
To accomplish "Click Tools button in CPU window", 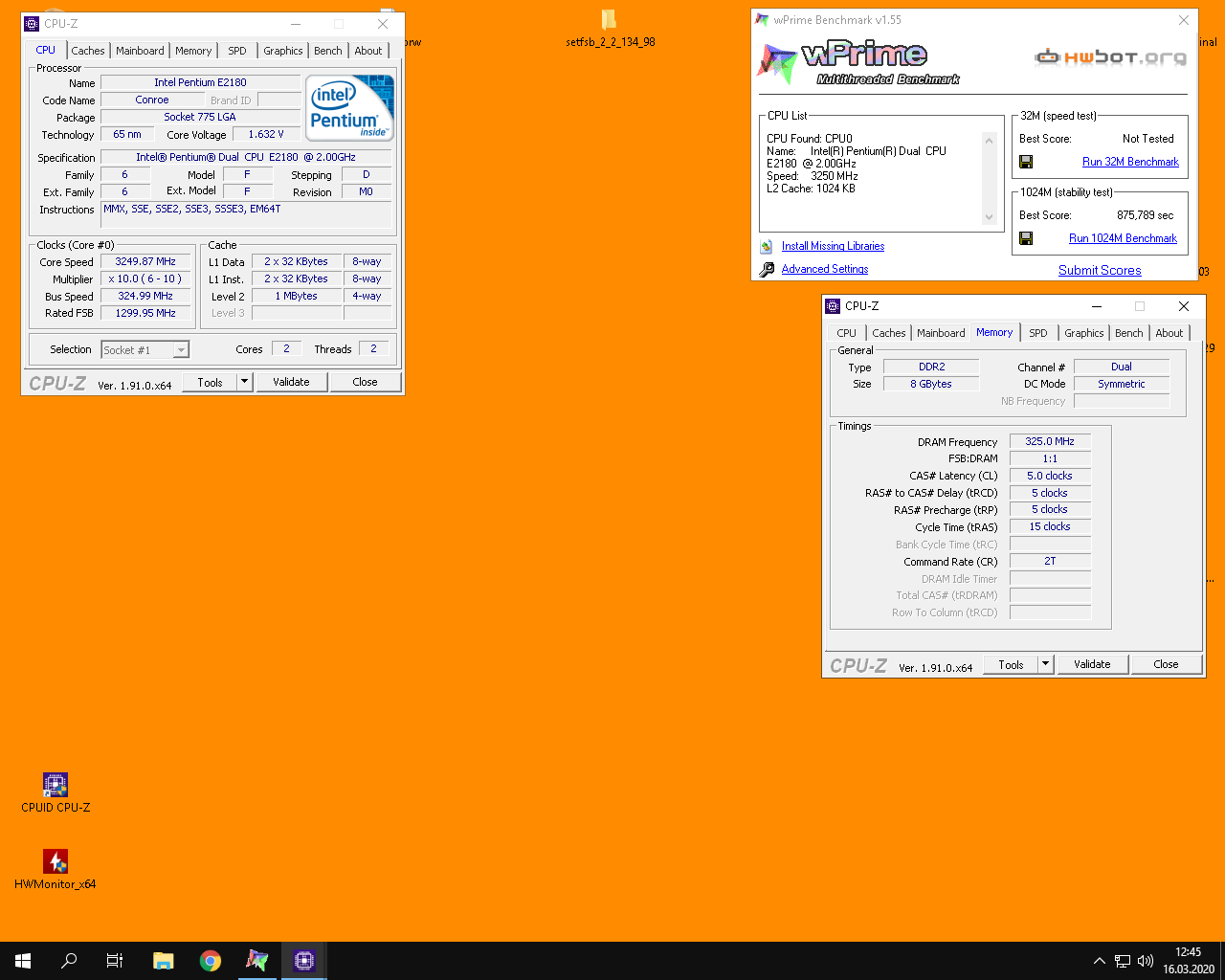I will [210, 382].
